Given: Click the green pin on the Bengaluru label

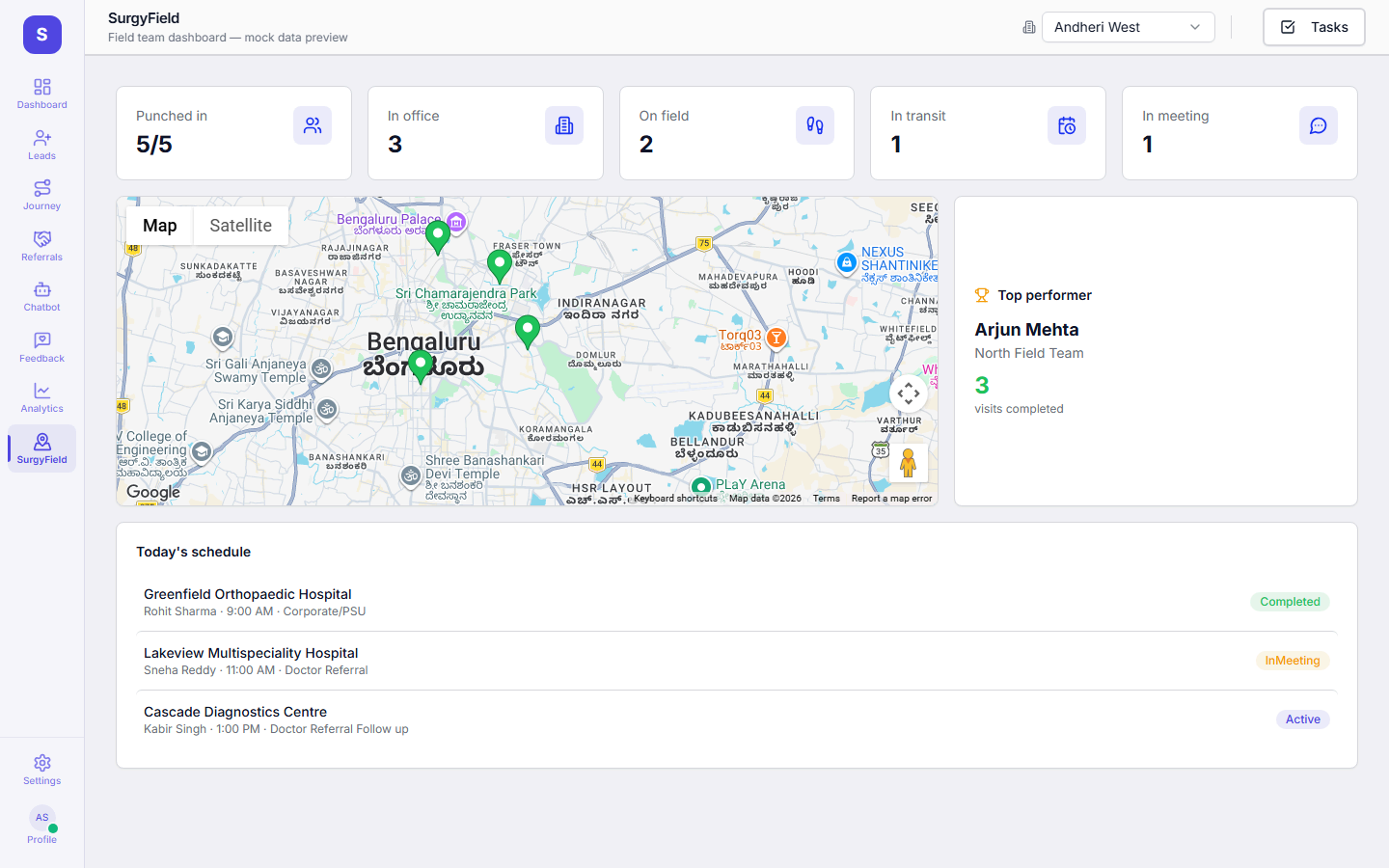Looking at the screenshot, I should pos(421,366).
